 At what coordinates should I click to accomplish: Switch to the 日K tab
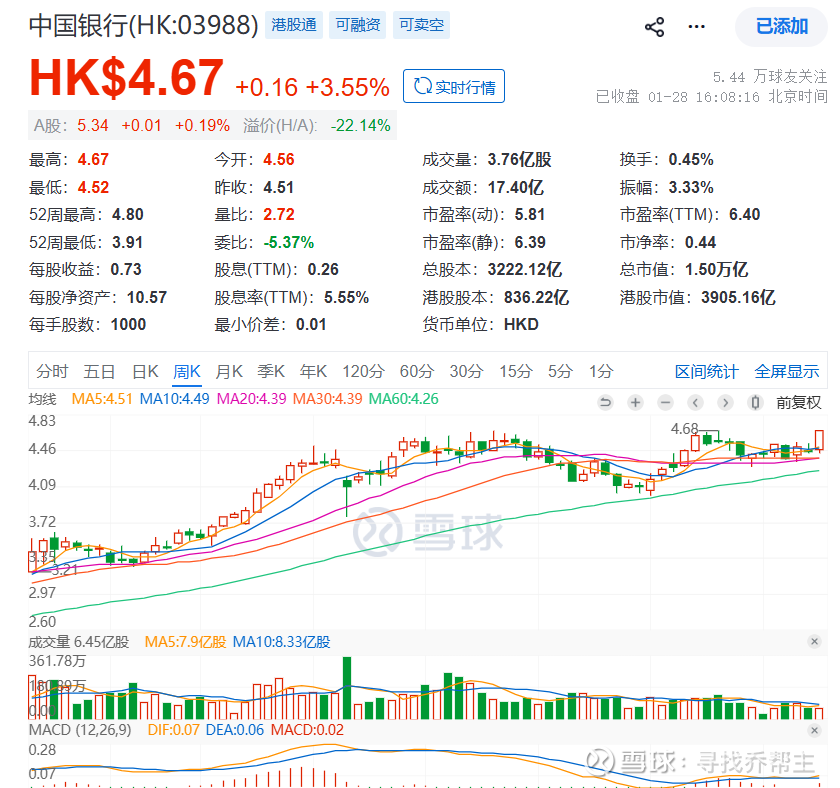tap(145, 371)
